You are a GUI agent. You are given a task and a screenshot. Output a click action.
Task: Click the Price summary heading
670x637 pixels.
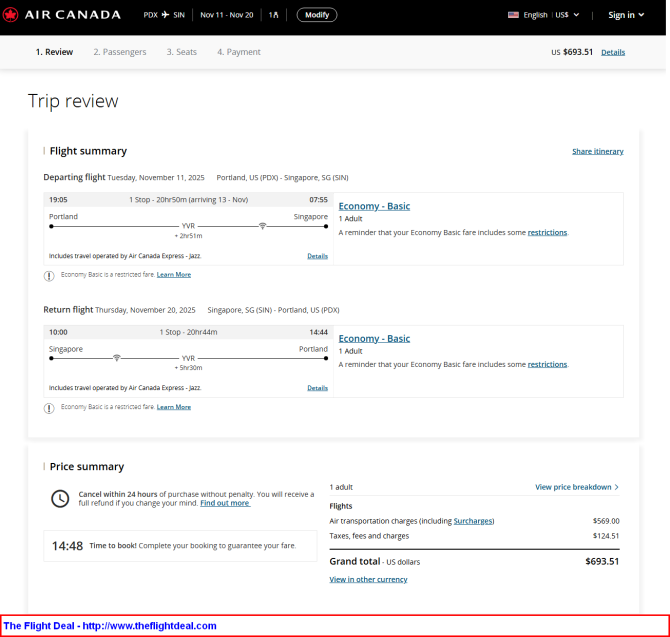[x=87, y=467]
